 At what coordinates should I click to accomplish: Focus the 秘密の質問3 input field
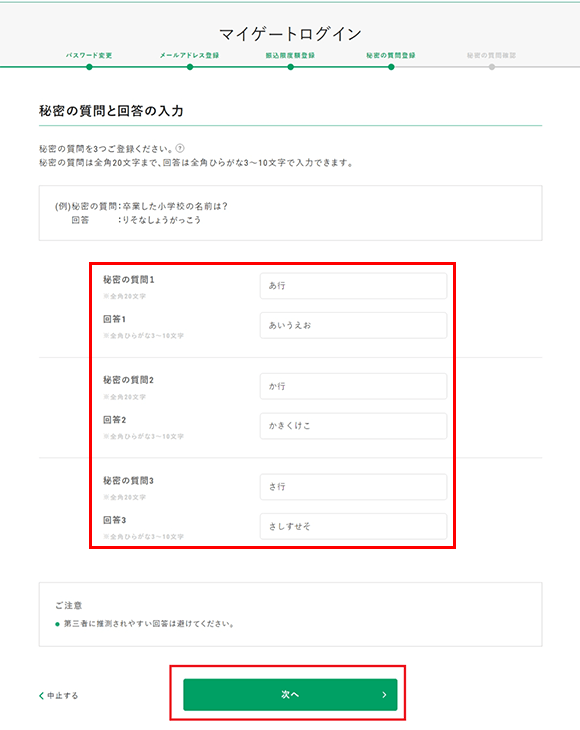[353, 487]
